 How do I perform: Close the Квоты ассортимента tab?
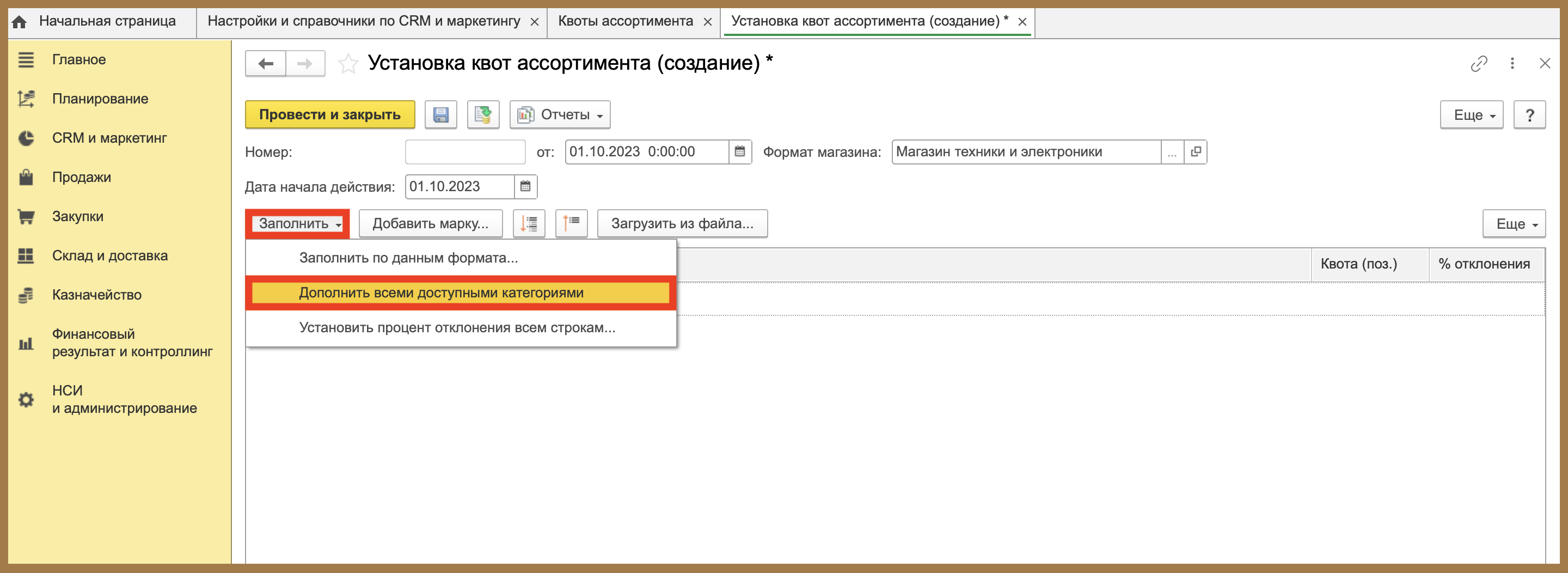[x=707, y=22]
